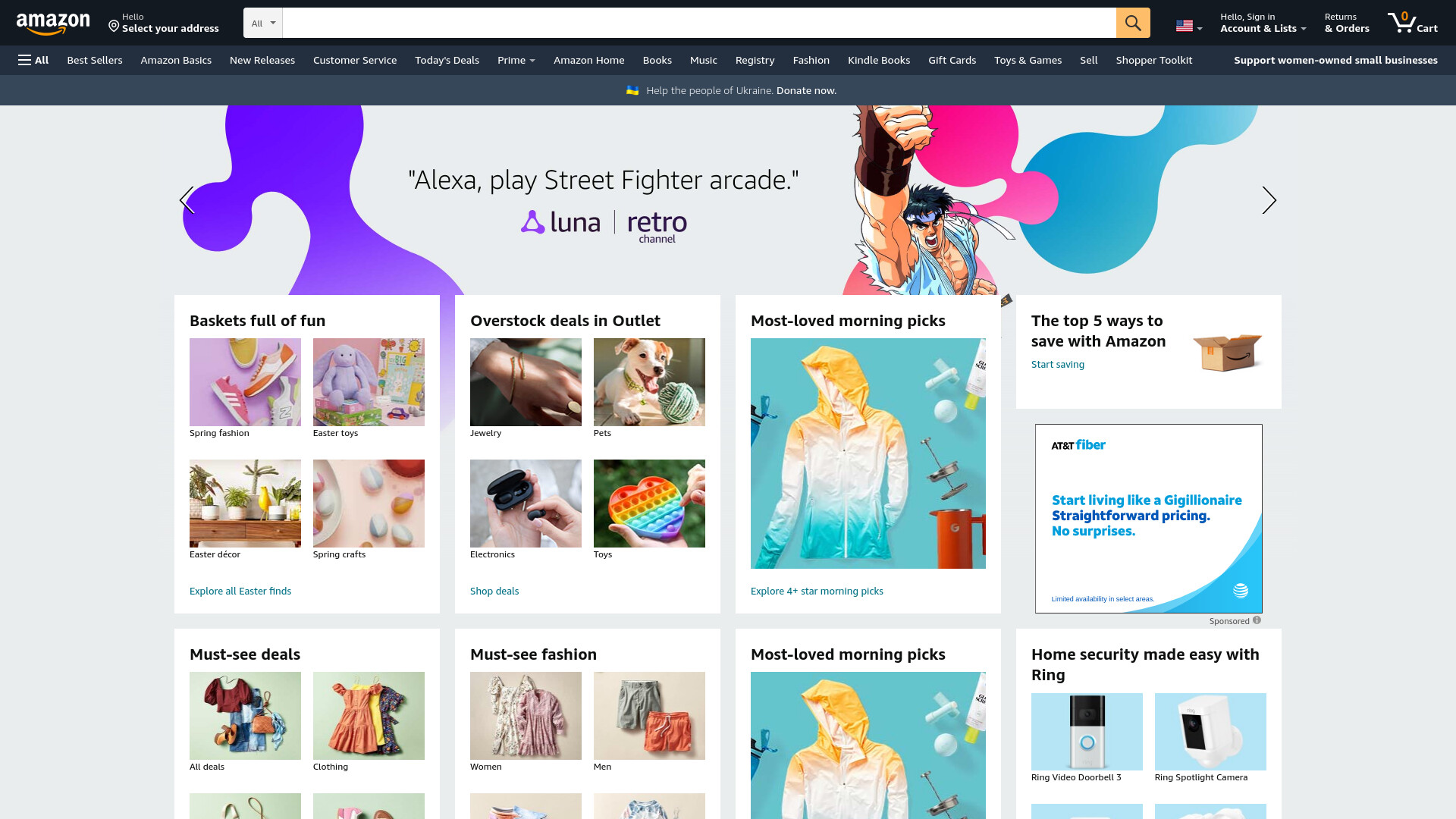Open Toys & Games in the nav bar
1456x819 pixels.
pos(1028,60)
